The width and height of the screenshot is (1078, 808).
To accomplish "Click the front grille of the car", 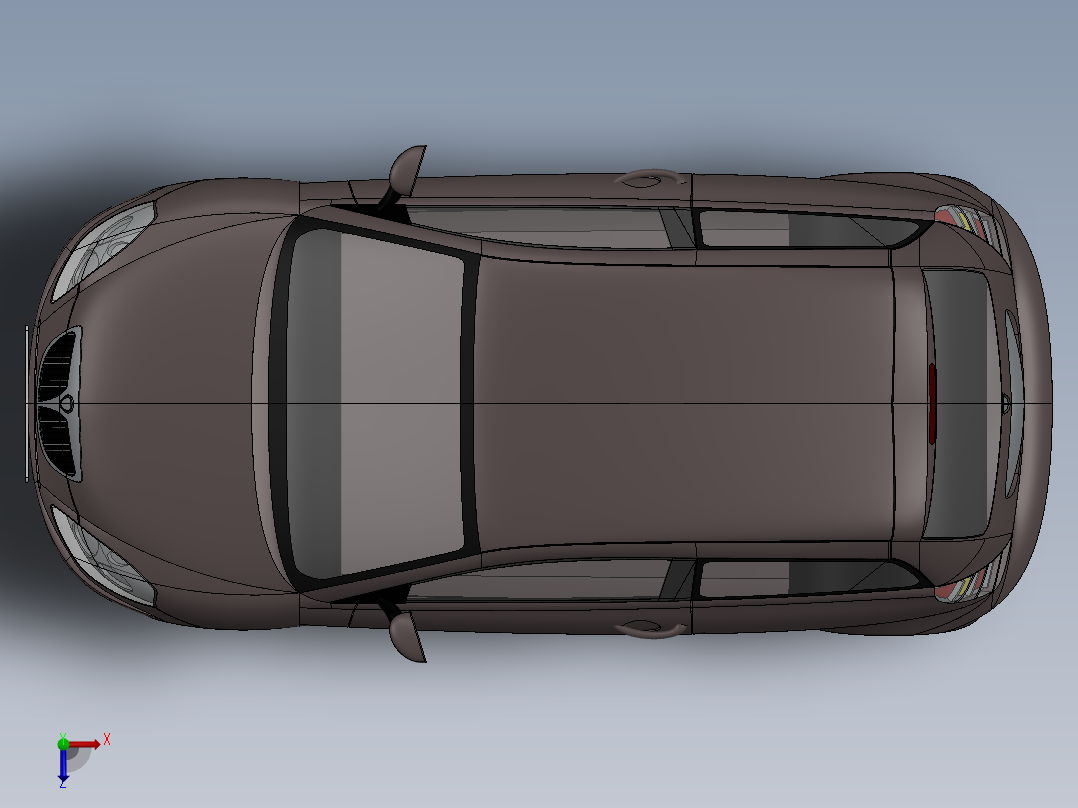I will [x=60, y=398].
